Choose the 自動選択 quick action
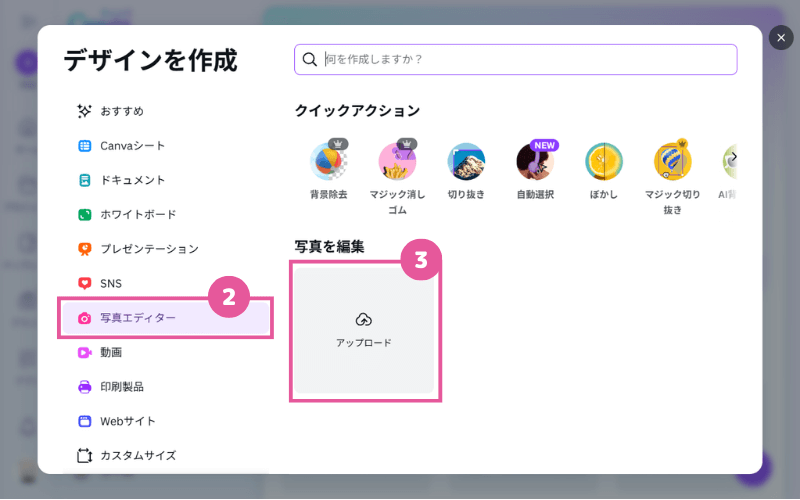This screenshot has height=500, width=800. coord(535,162)
